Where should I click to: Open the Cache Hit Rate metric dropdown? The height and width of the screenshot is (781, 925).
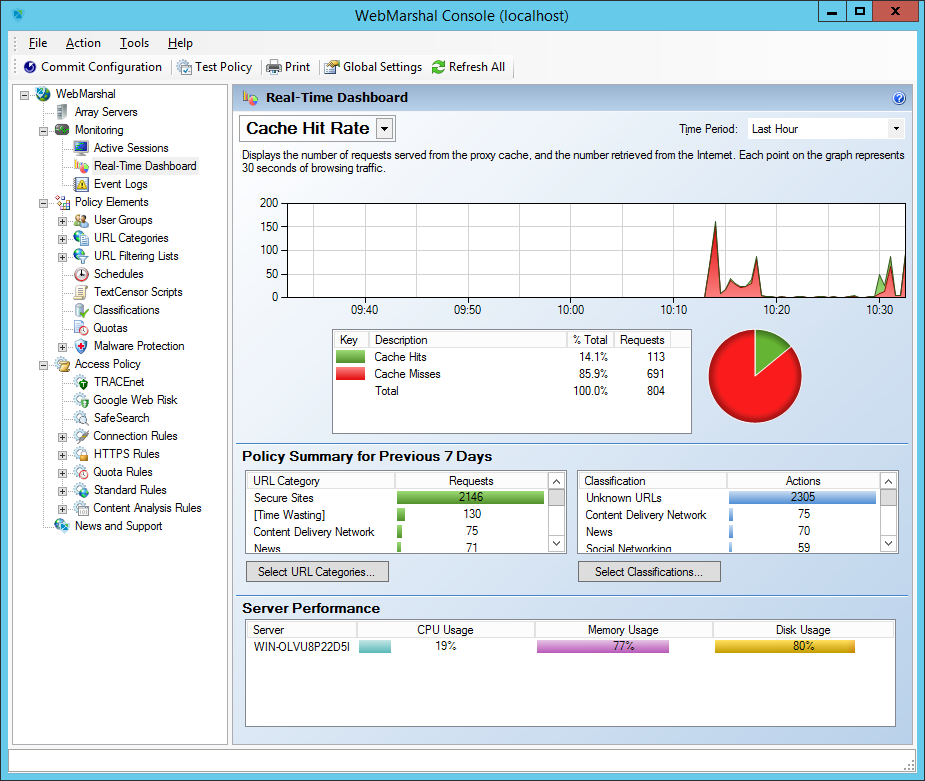click(x=385, y=128)
